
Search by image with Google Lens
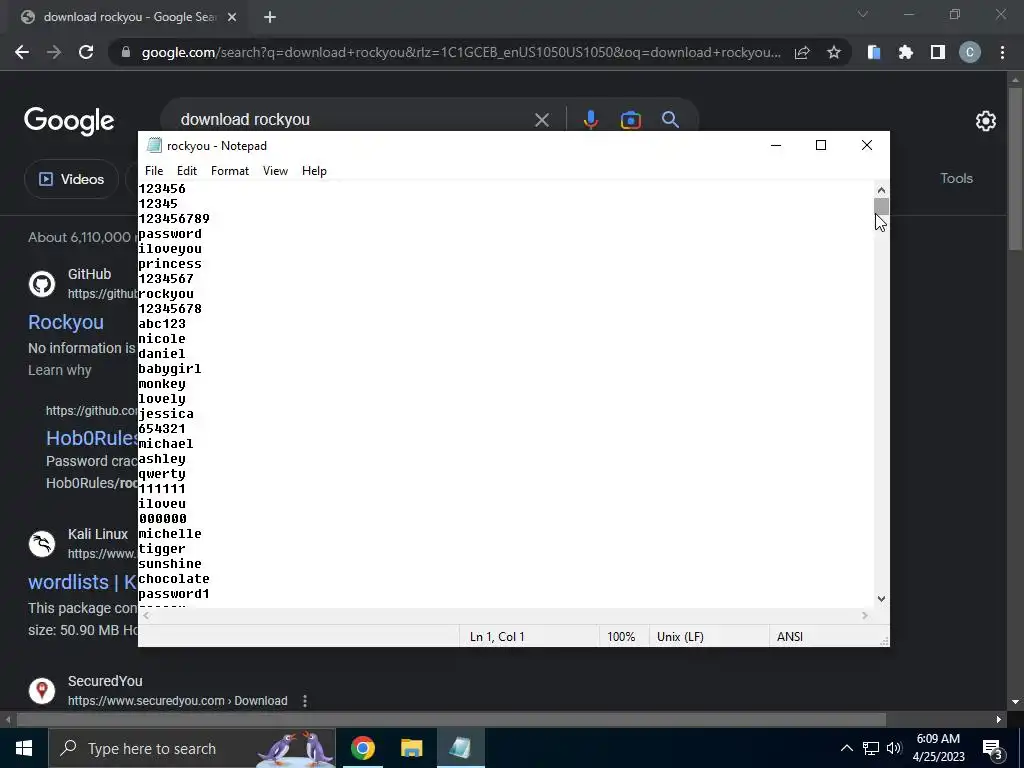(631, 120)
